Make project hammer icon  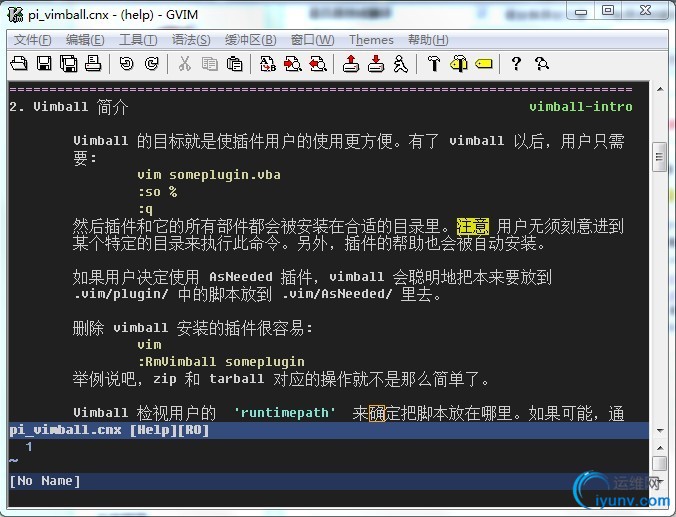click(434, 64)
